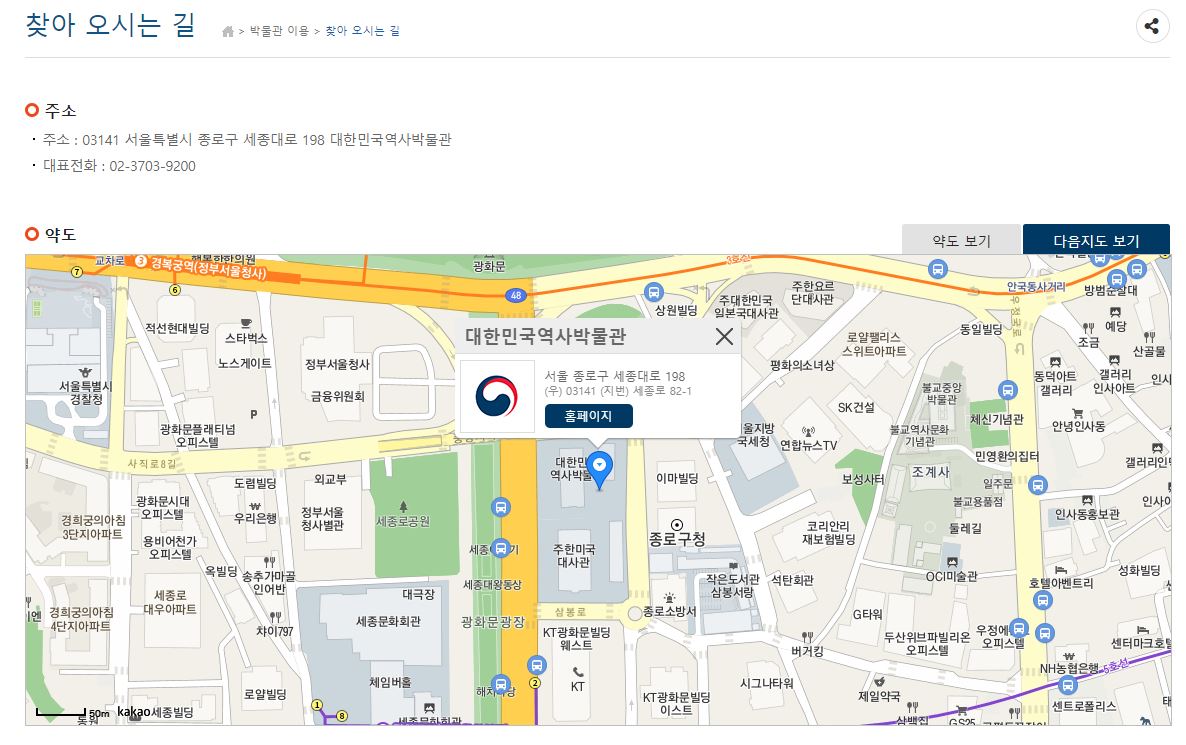Click the museum logo thumbnail in popup
This screenshot has width=1186, height=745.
tap(497, 396)
